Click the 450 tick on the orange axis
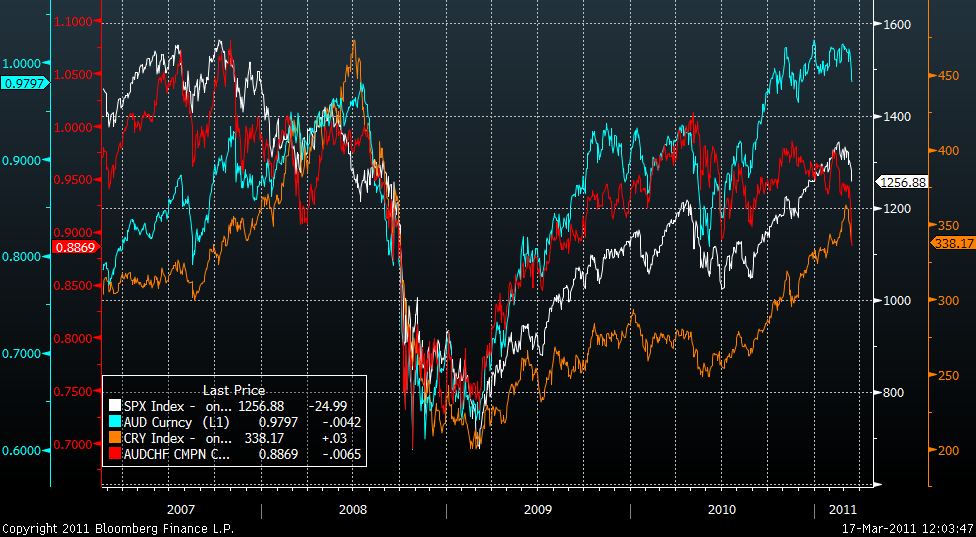The height and width of the screenshot is (537, 976). coord(945,75)
